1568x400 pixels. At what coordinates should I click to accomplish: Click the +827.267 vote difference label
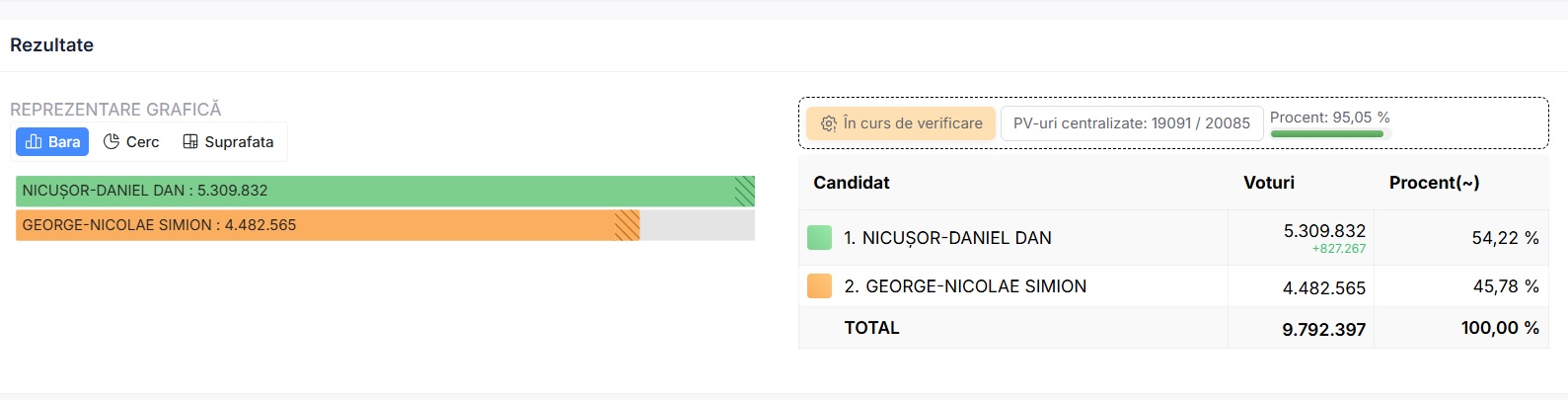click(x=1339, y=249)
